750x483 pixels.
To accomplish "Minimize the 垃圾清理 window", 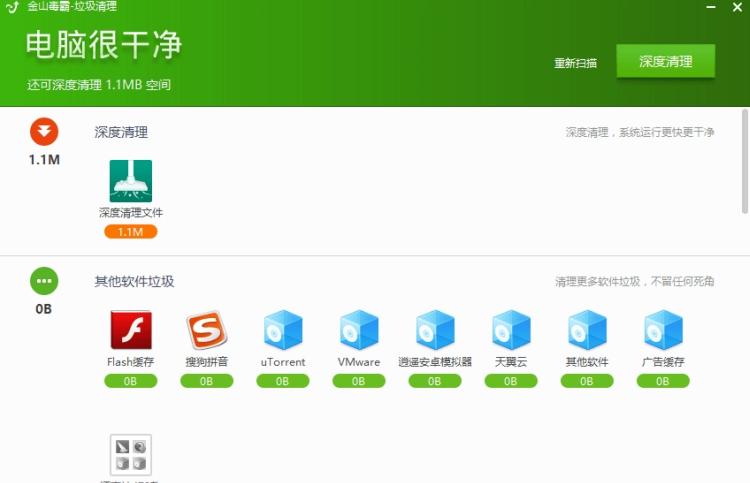I will [x=711, y=7].
